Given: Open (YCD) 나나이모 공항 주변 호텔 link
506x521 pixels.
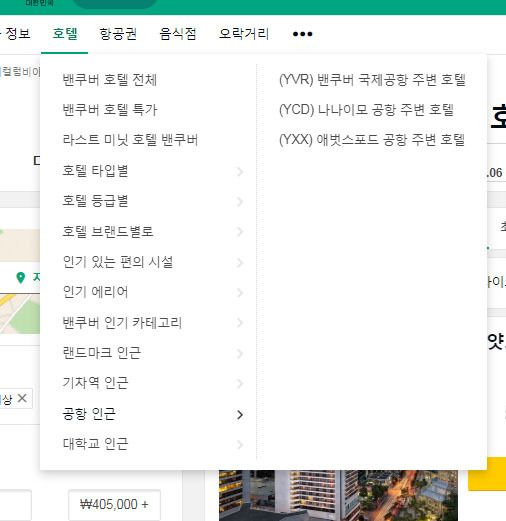Looking at the screenshot, I should (366, 110).
